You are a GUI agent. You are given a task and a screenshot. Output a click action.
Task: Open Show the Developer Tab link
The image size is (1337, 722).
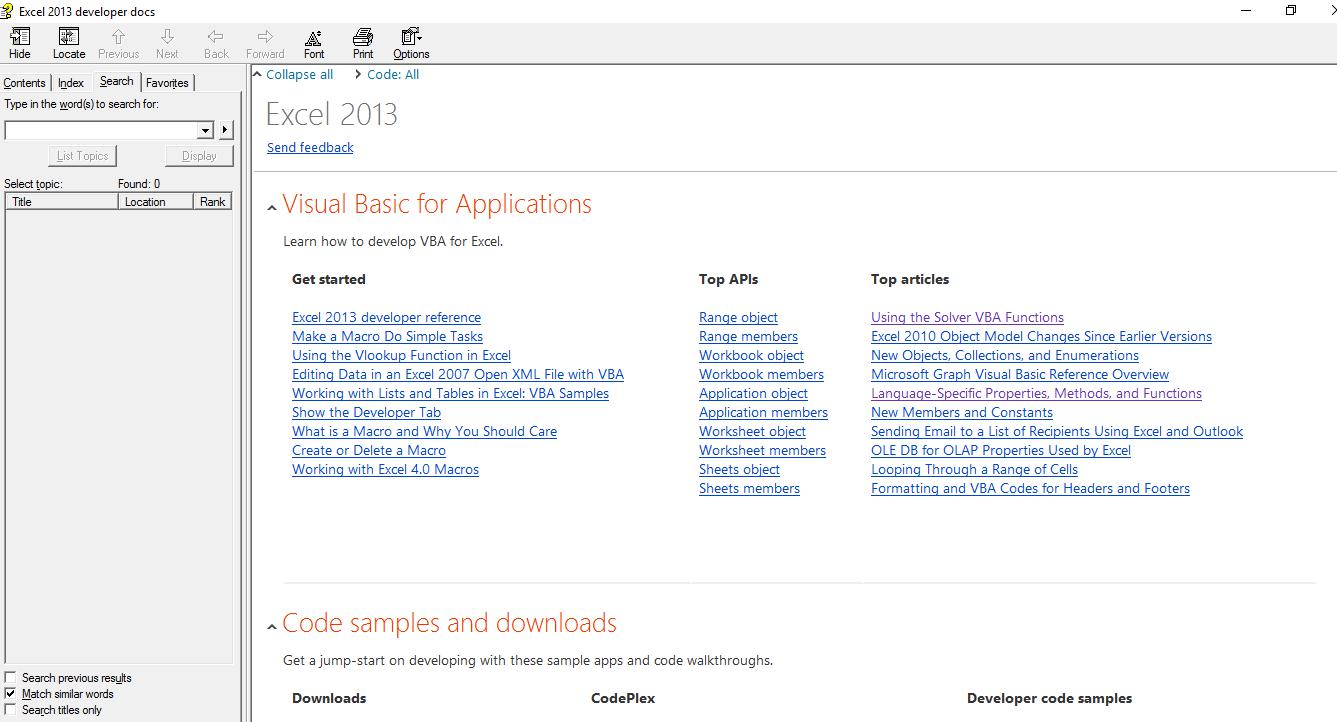[366, 413]
